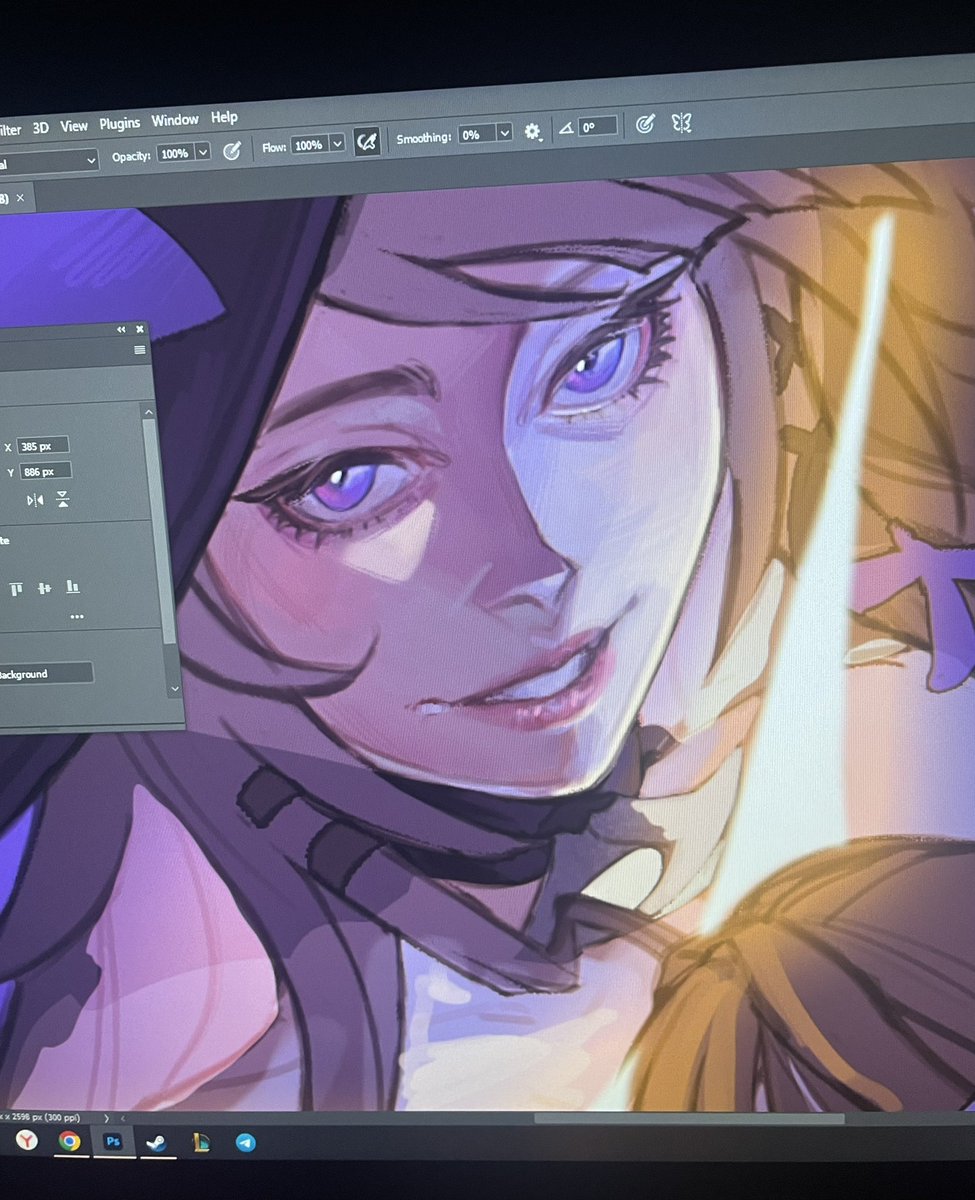This screenshot has width=975, height=1200.
Task: Show more align options ellipsis
Action: coord(77,617)
